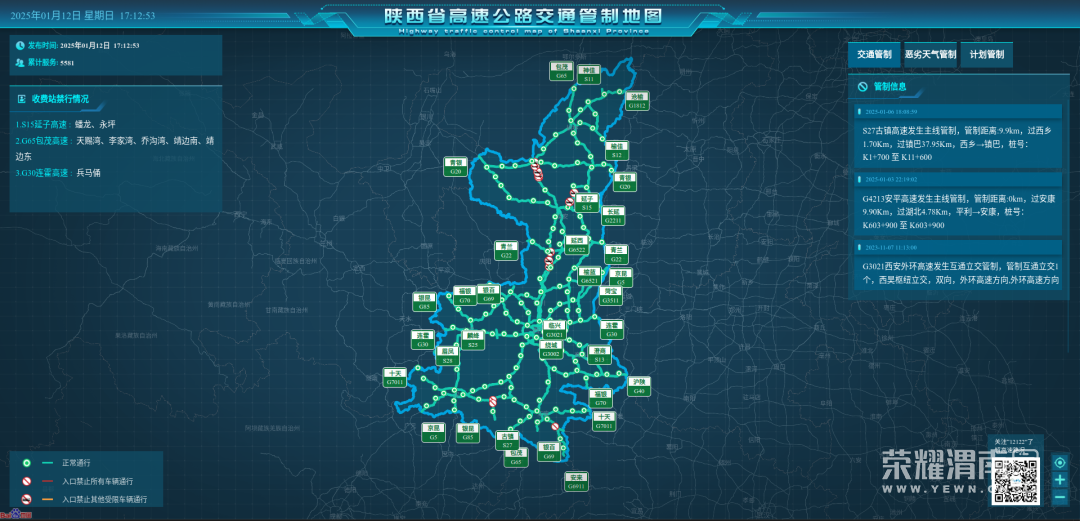Image resolution: width=1080 pixels, height=521 pixels.
Task: Click the G40 沪陕 highway shield
Action: coord(639,386)
